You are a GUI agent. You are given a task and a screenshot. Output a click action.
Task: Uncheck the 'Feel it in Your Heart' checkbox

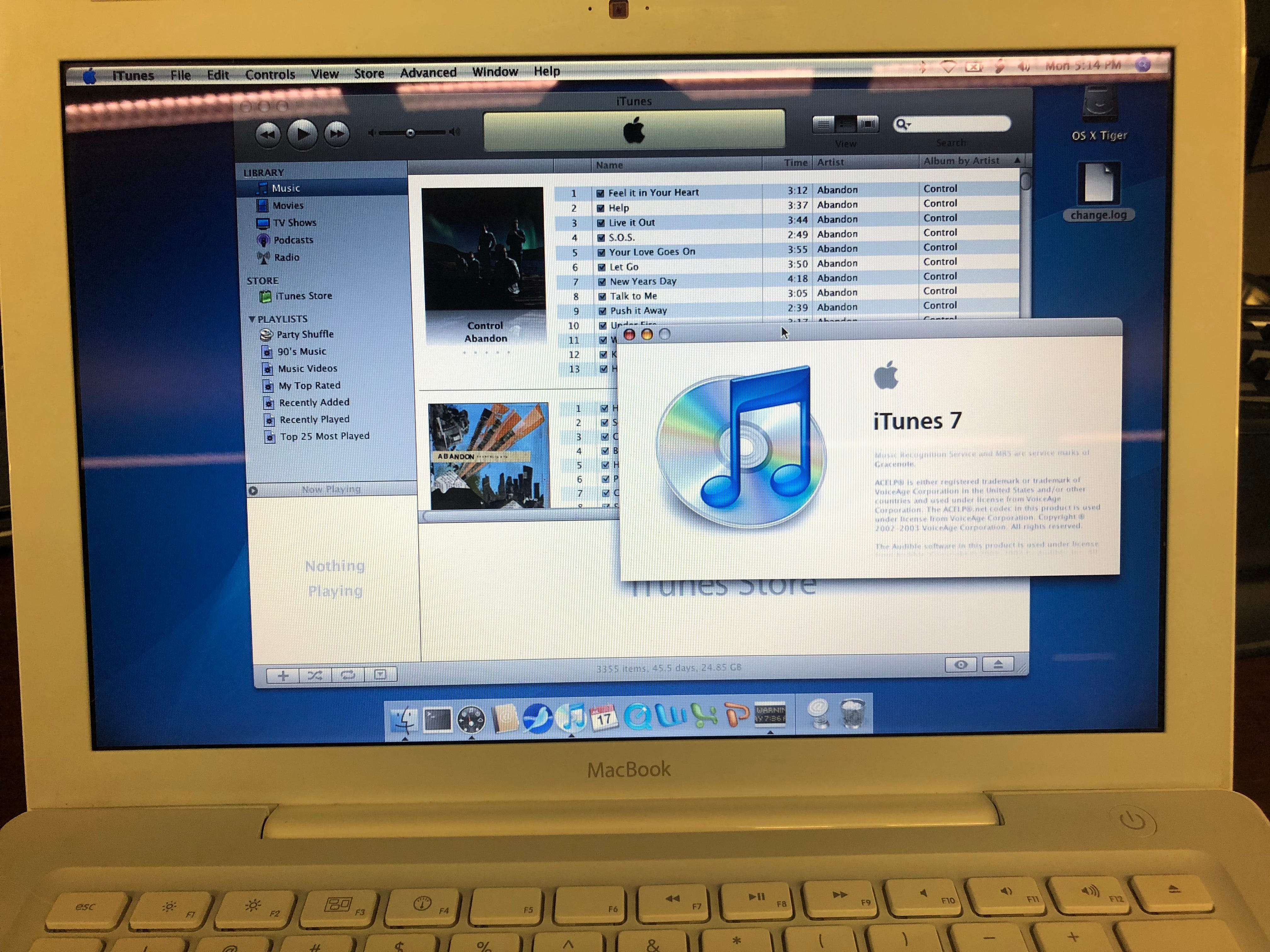point(600,193)
